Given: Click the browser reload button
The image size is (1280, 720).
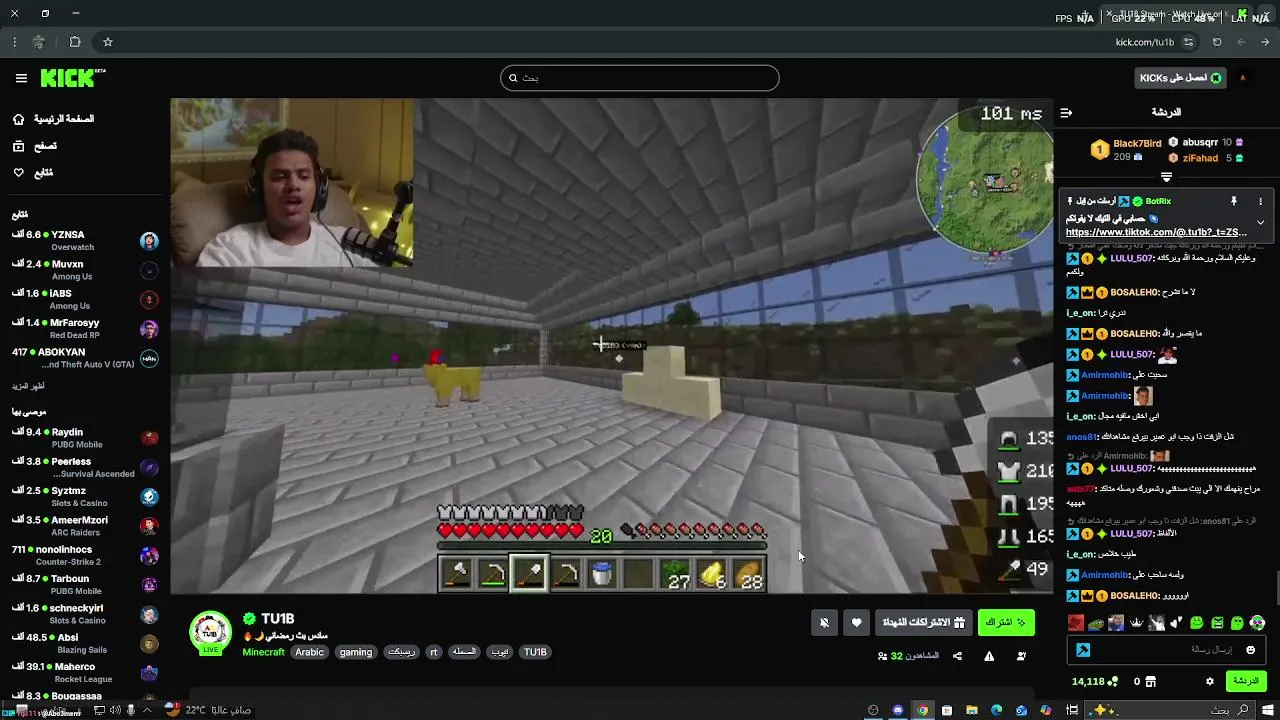Looking at the screenshot, I should (x=1217, y=42).
